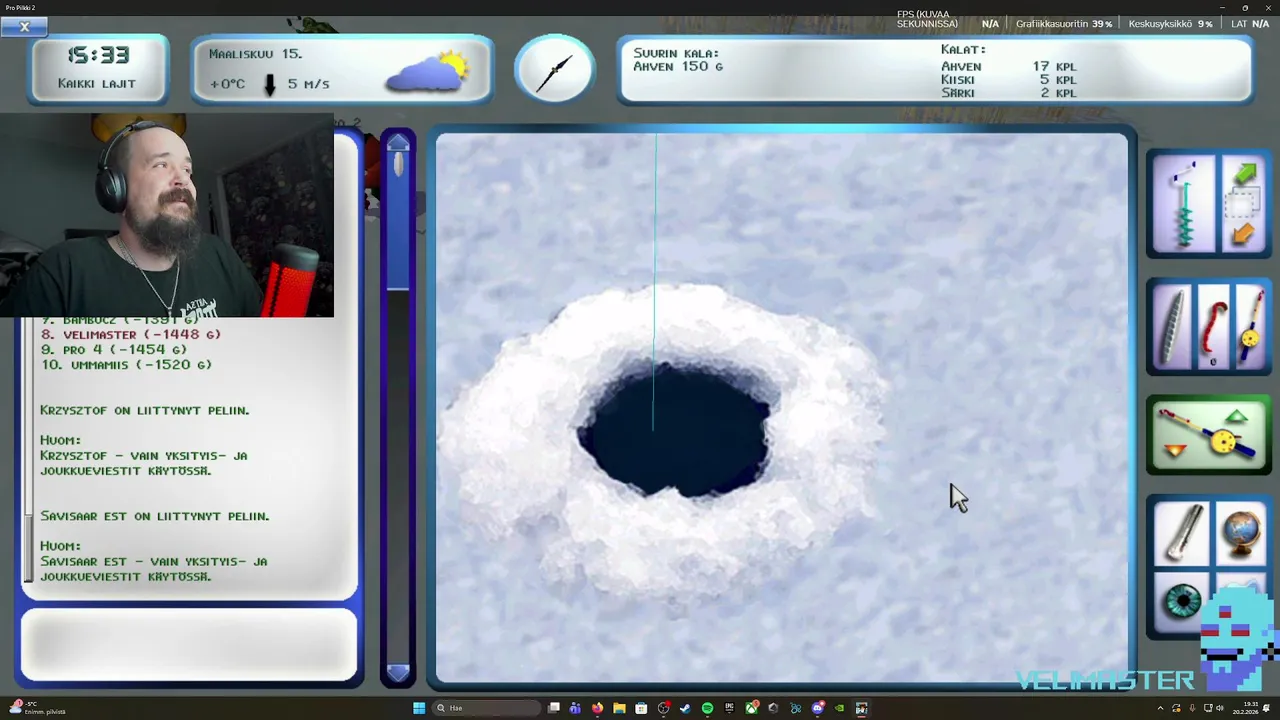Open Epic Games Launcher from the taskbar
Screen dimensions: 1280x720
pyautogui.click(x=729, y=708)
